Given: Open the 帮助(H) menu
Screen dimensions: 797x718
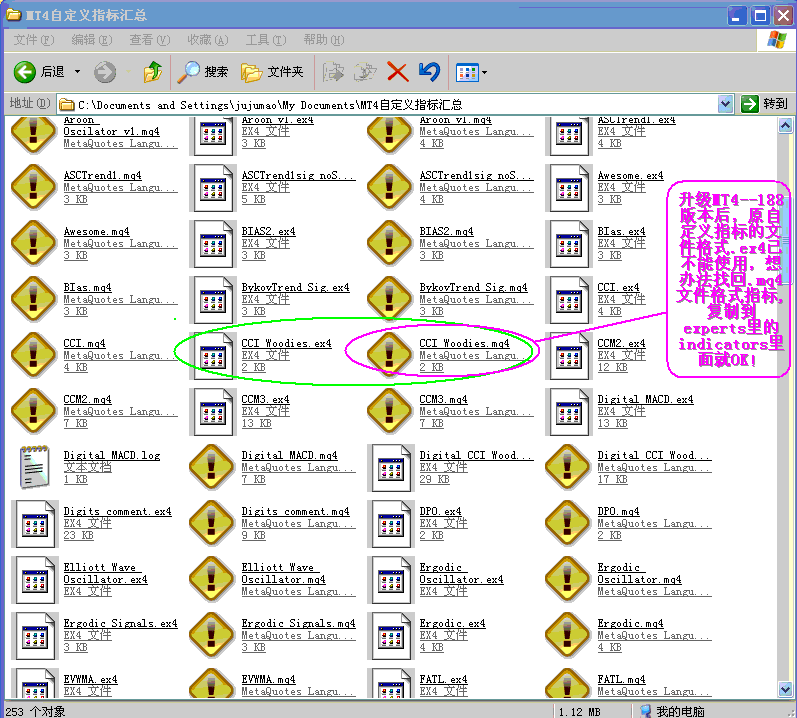Looking at the screenshot, I should [x=324, y=40].
